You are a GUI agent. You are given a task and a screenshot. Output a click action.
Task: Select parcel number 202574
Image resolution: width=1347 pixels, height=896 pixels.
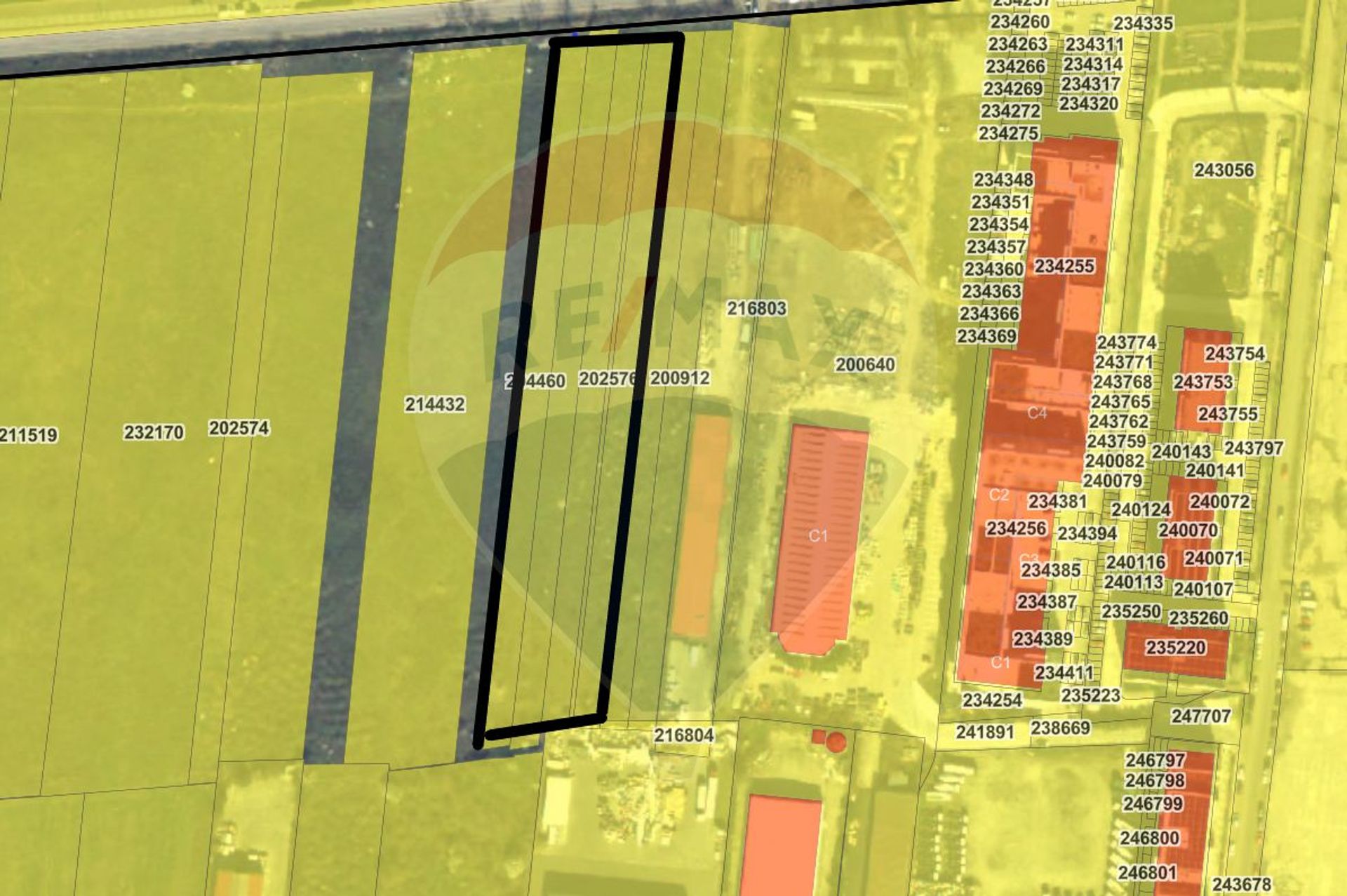pos(239,429)
